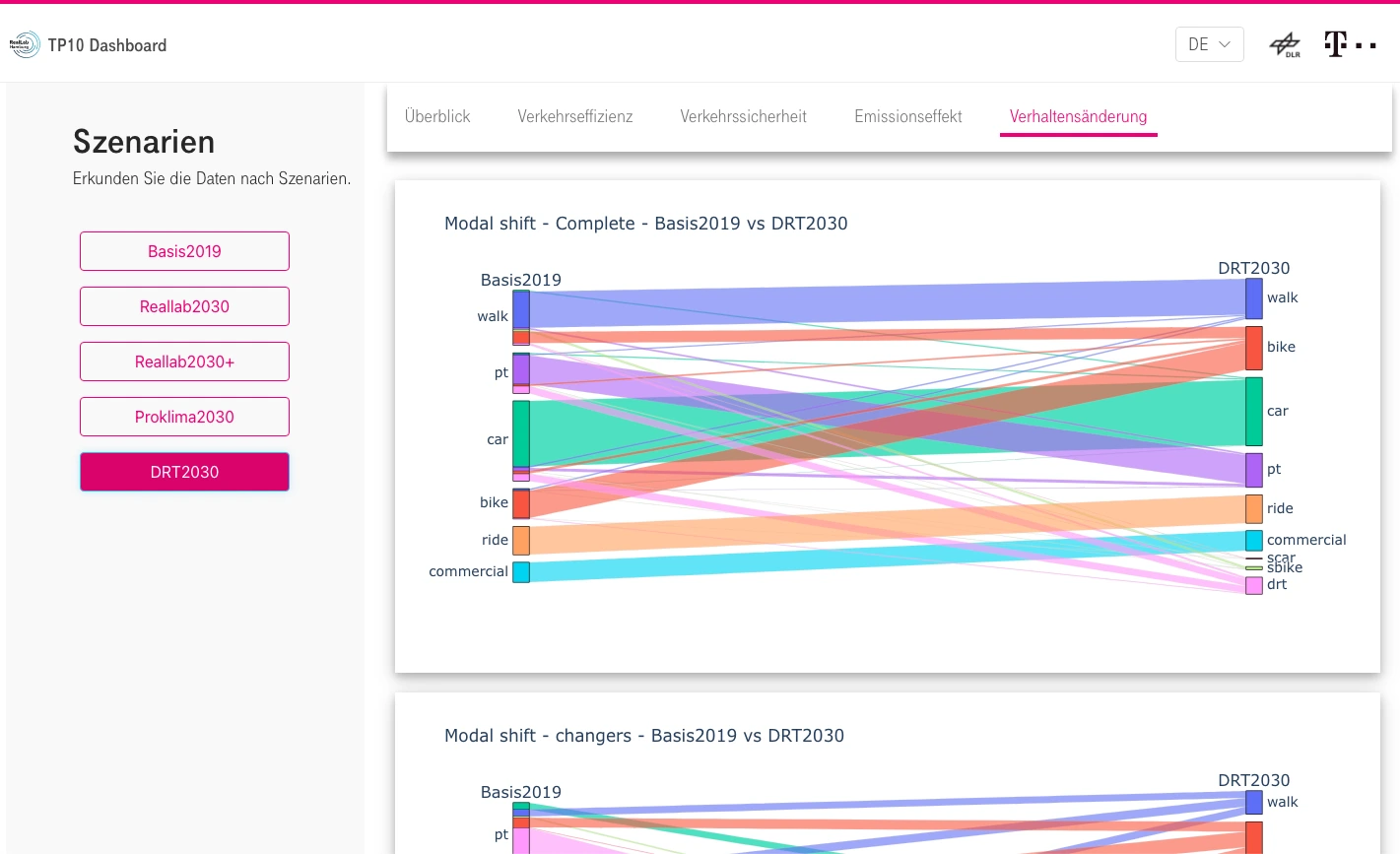Switch to the Überblick tab
The image size is (1400, 854).
tap(437, 116)
